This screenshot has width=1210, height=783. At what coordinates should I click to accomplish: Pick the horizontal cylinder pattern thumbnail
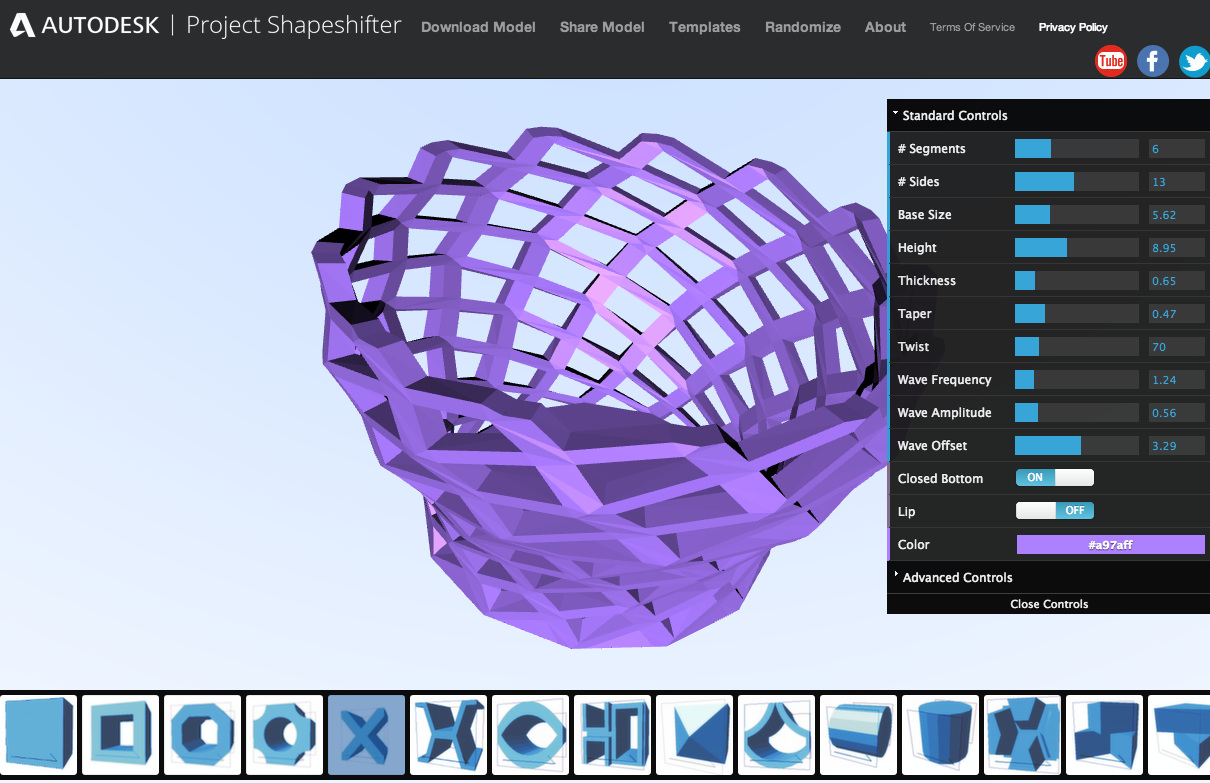pyautogui.click(x=858, y=734)
